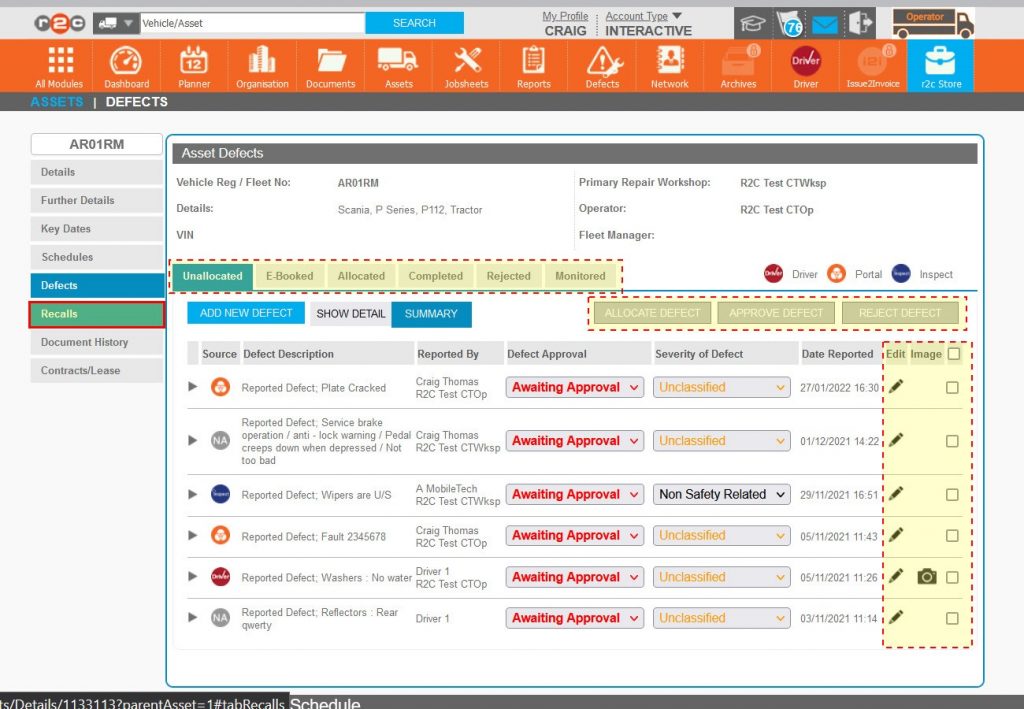
Task: Click the ADD NEW DEFECT button
Action: coord(246,313)
